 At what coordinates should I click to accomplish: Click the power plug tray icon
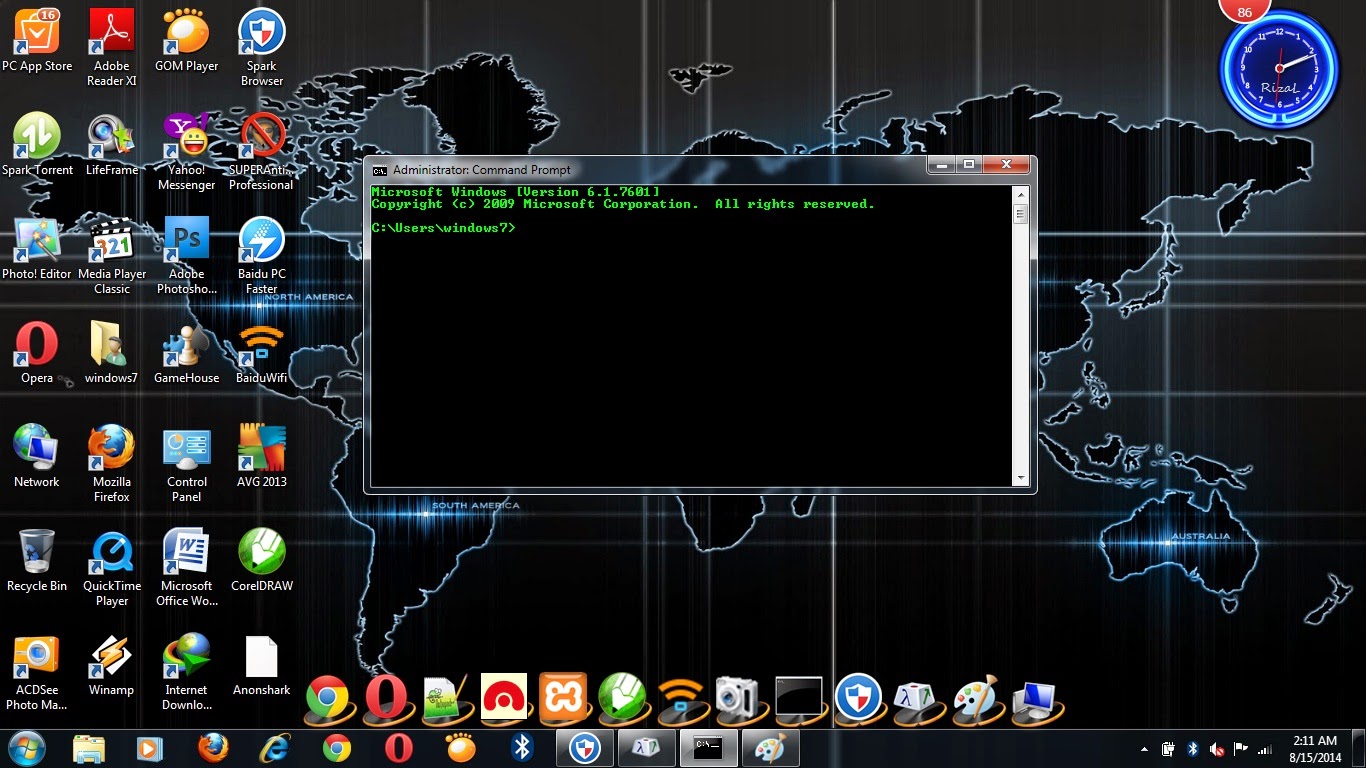[1168, 749]
